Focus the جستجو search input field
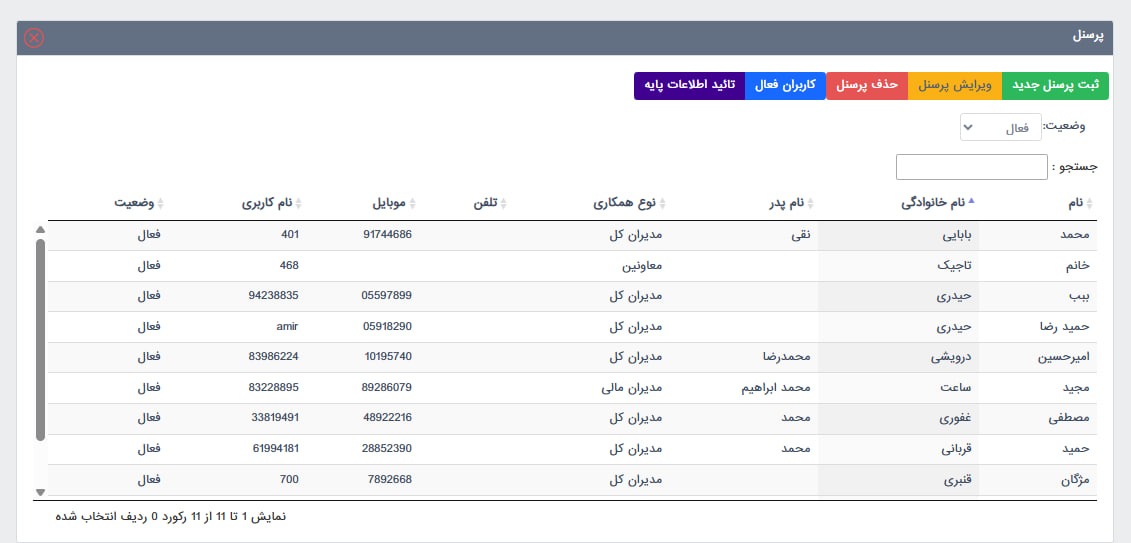 (x=971, y=166)
